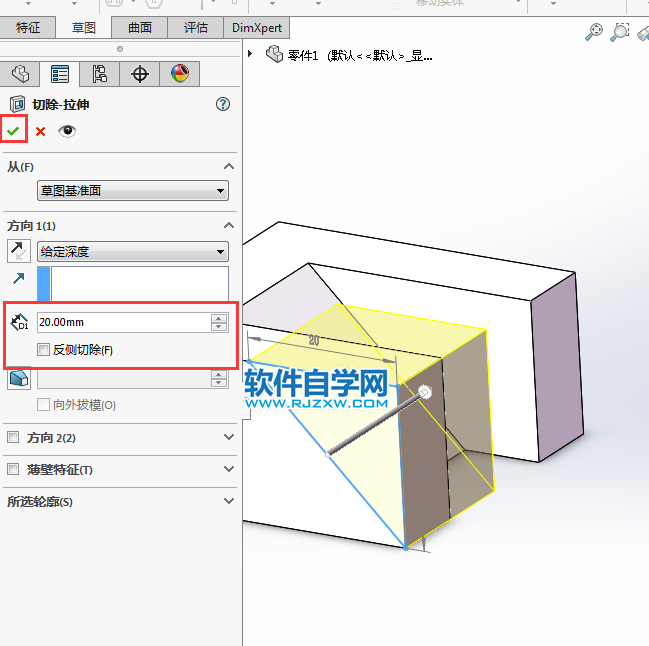Switch to the 评估 tab
The image size is (649, 646).
pos(195,28)
